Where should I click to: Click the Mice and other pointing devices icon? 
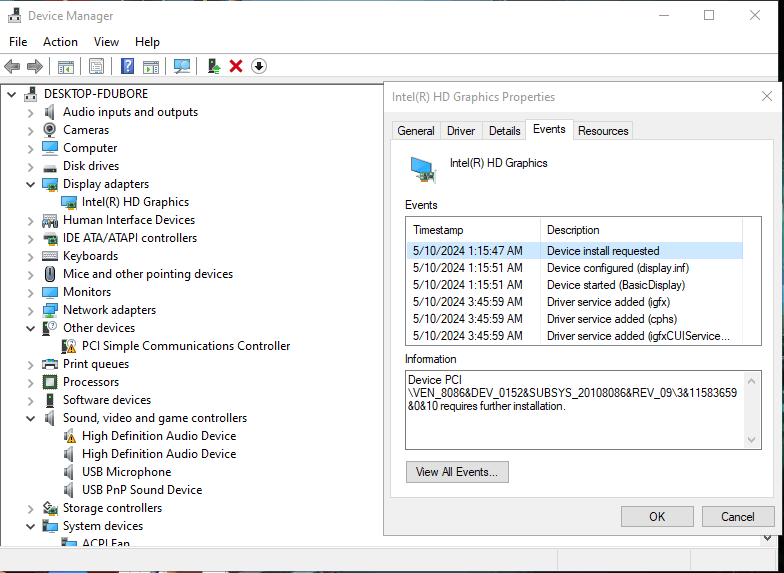point(50,274)
